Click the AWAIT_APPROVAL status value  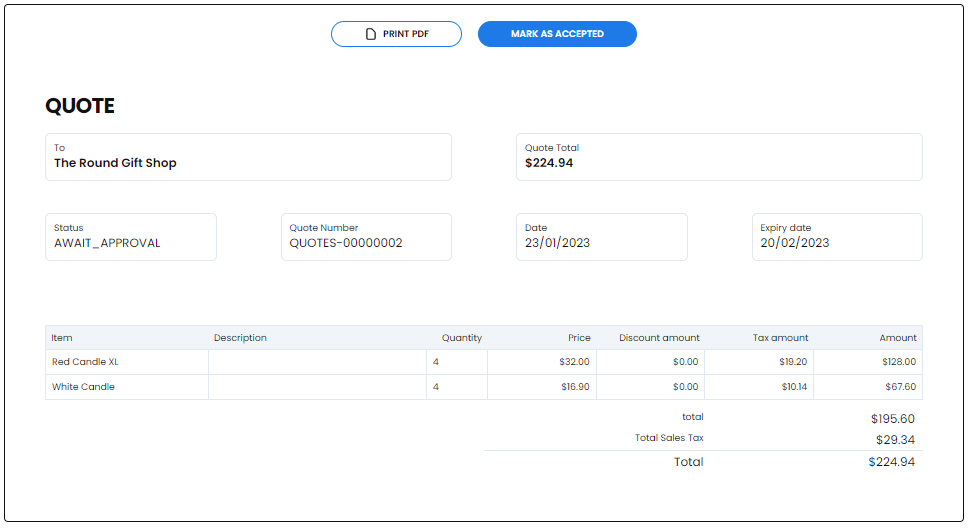pyautogui.click(x=107, y=243)
